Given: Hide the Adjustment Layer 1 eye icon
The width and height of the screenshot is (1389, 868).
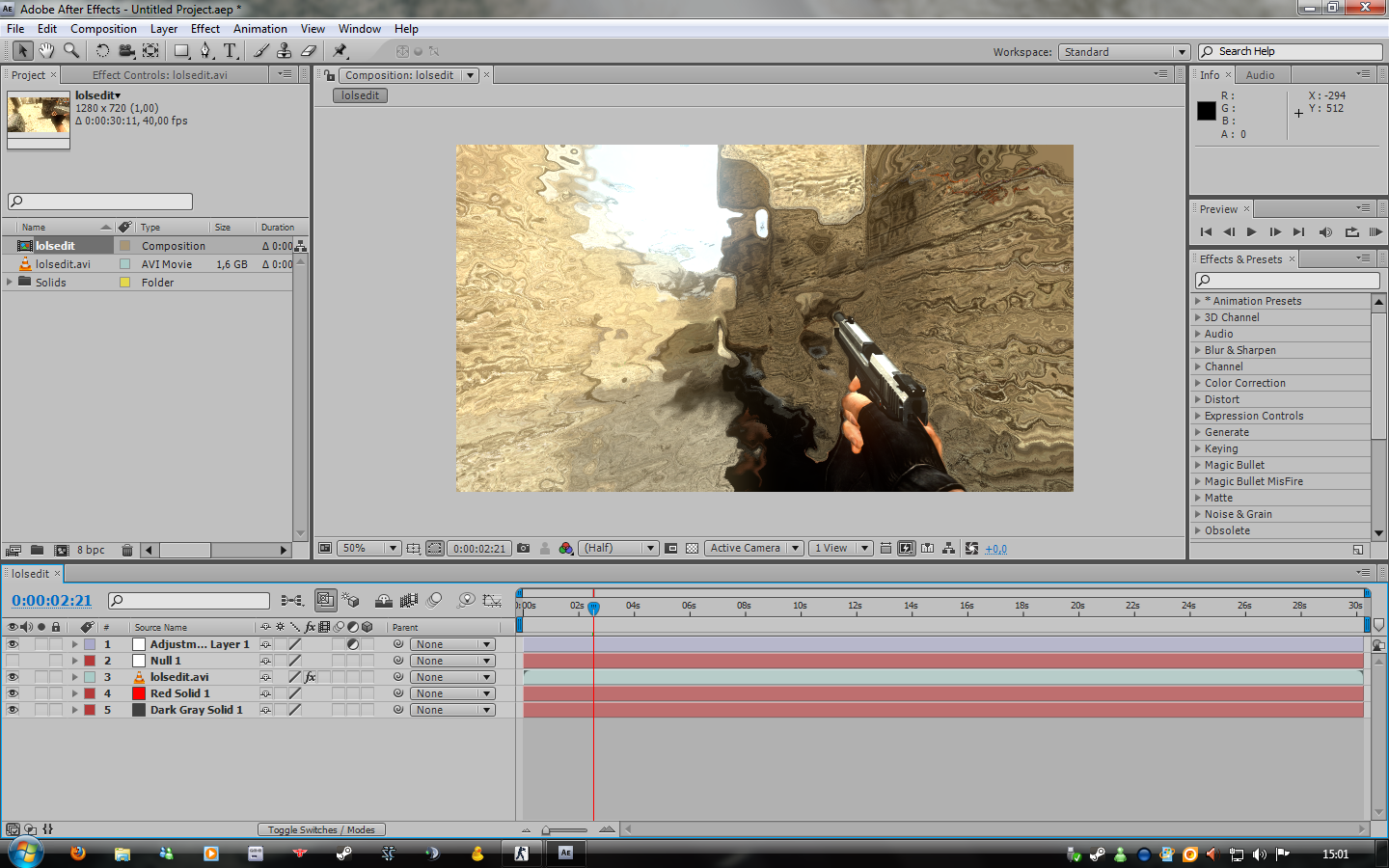Looking at the screenshot, I should pos(13,644).
